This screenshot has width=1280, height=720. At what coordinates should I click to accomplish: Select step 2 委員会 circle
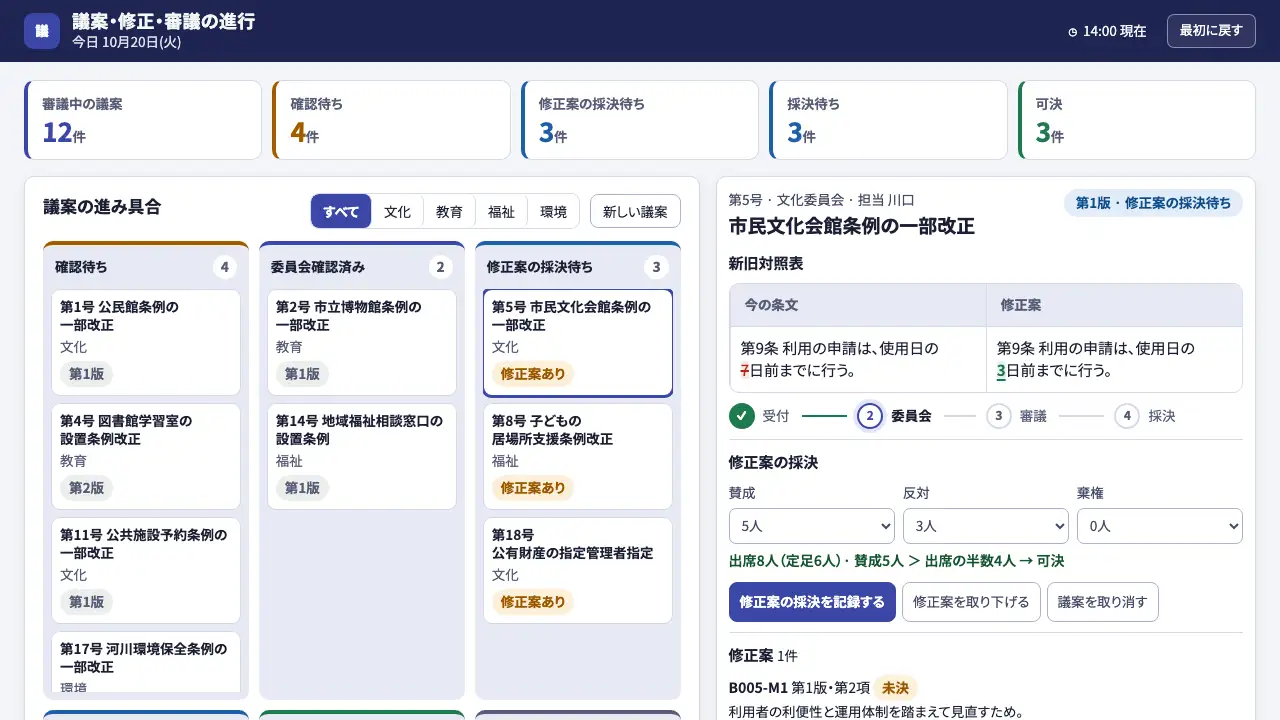(870, 416)
